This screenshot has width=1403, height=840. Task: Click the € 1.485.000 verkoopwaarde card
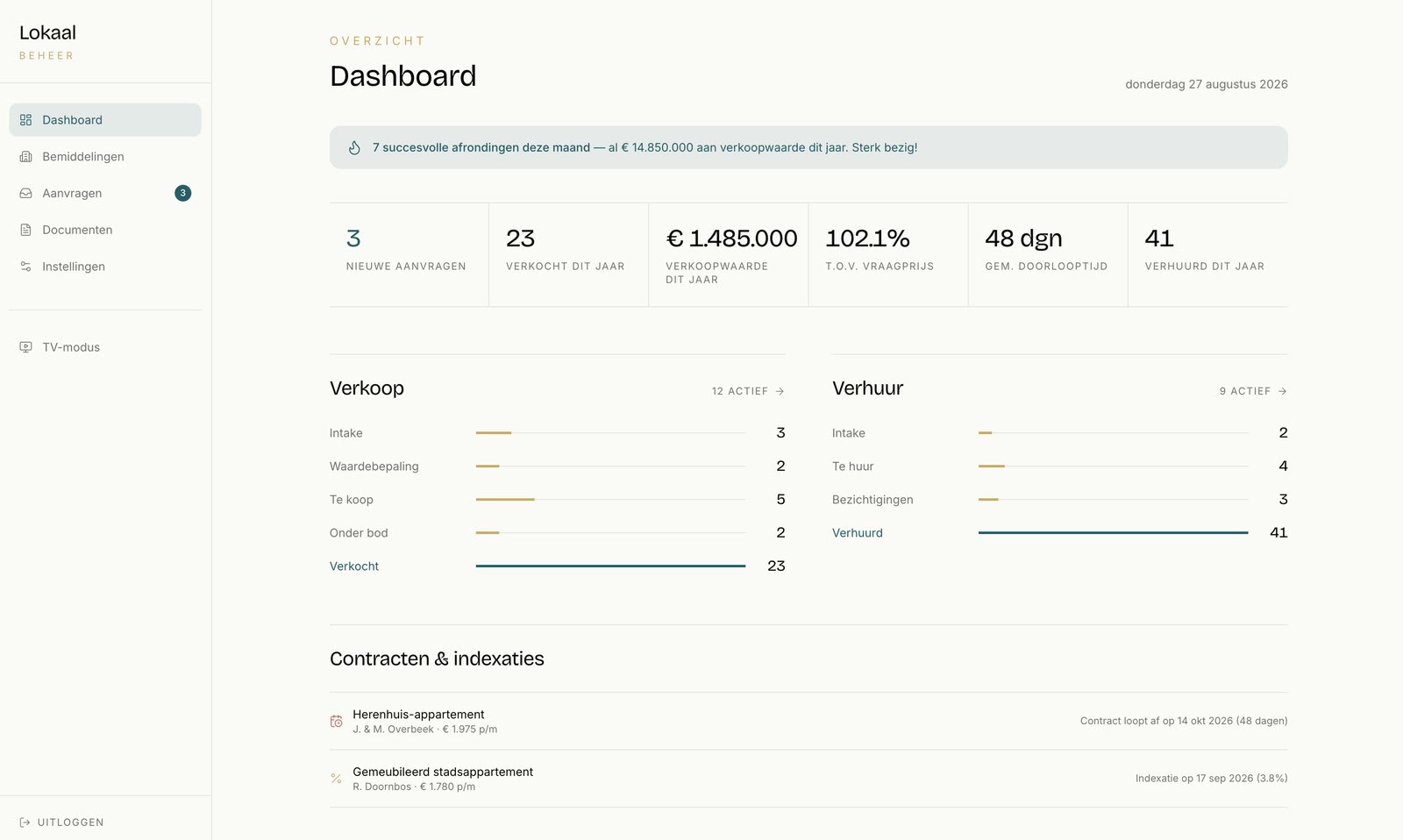[x=728, y=255]
